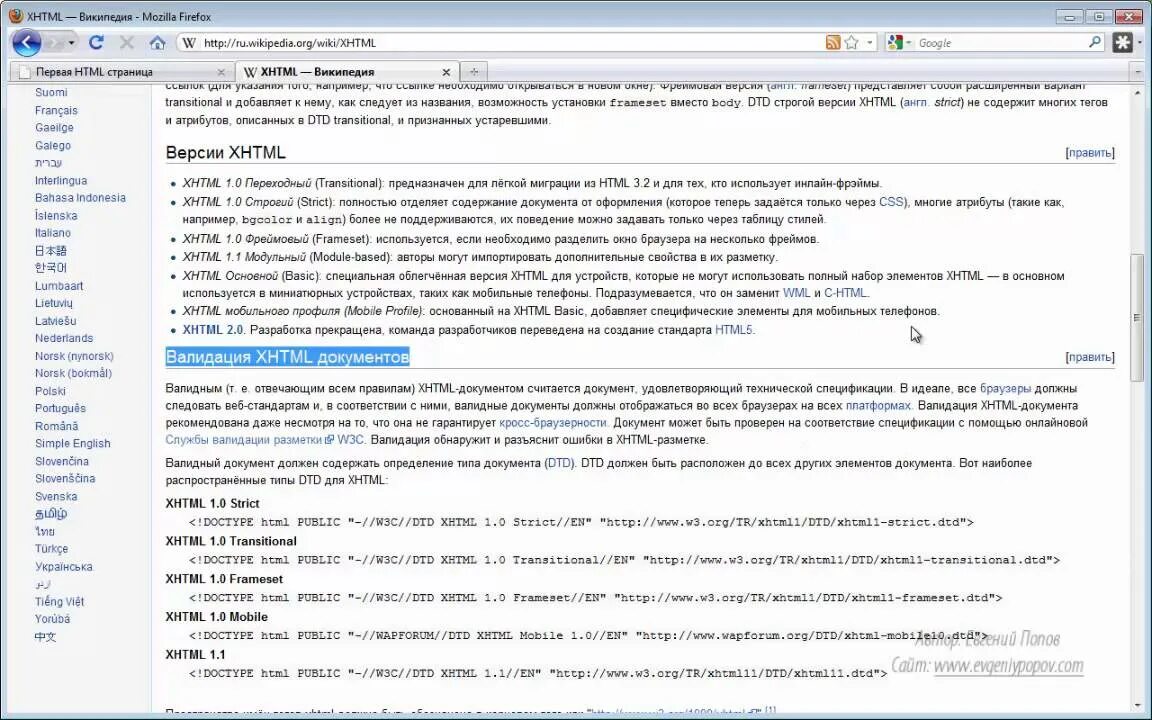
Task: Bookmark this page with the star icon
Action: pyautogui.click(x=852, y=43)
